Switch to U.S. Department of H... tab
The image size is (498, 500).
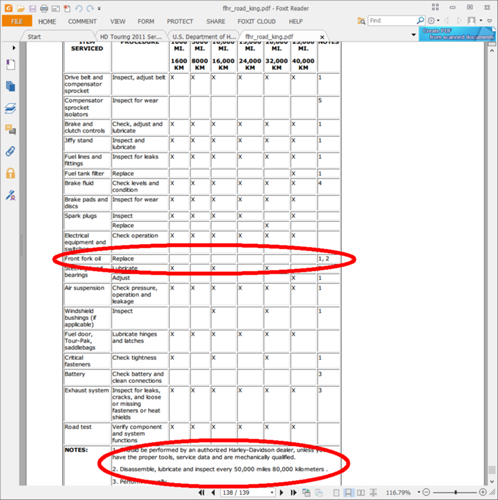point(204,37)
